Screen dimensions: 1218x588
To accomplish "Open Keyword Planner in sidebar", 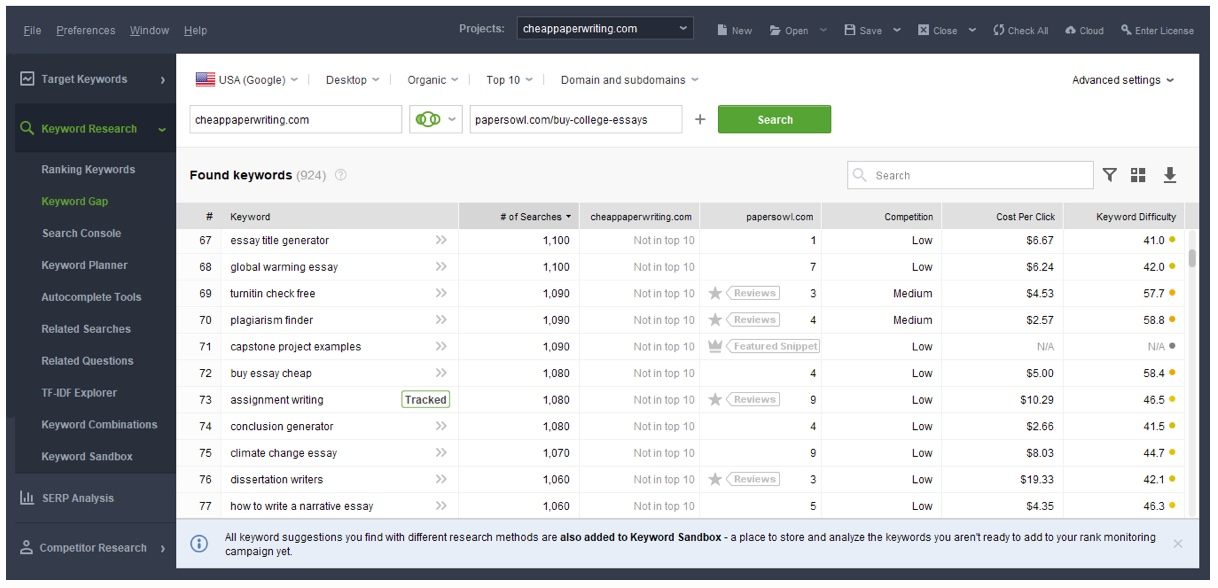I will tap(85, 266).
